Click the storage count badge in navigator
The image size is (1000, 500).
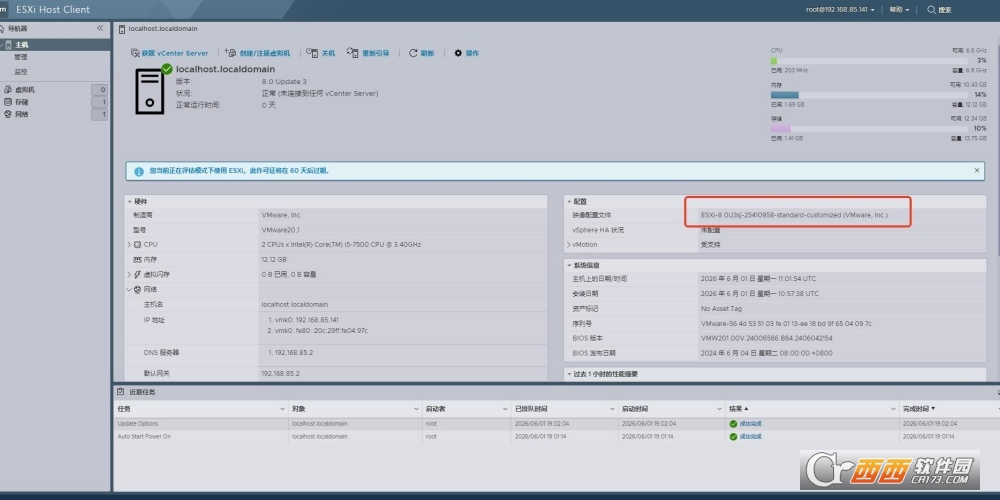pos(100,102)
